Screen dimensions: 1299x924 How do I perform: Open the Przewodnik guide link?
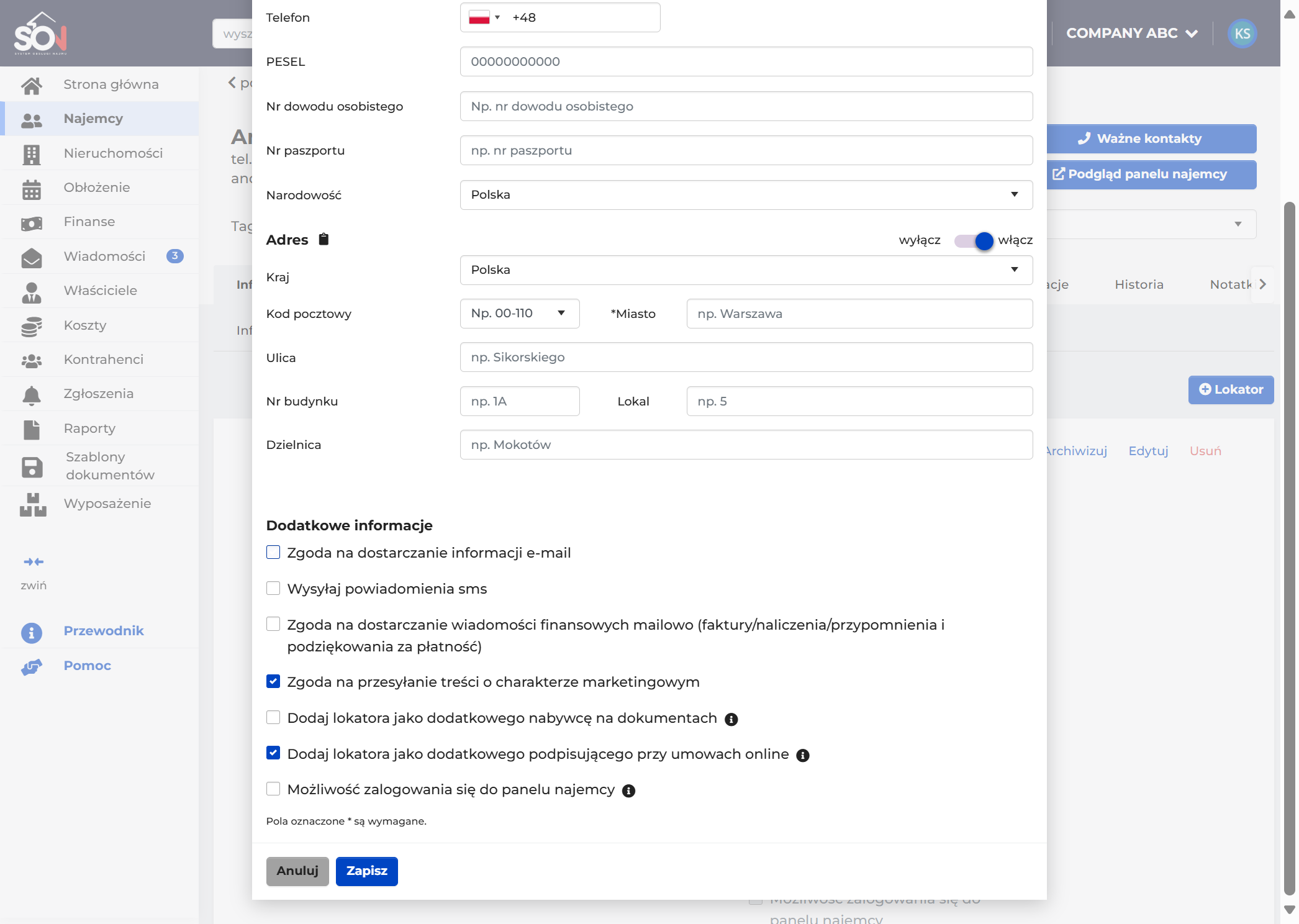pos(104,632)
